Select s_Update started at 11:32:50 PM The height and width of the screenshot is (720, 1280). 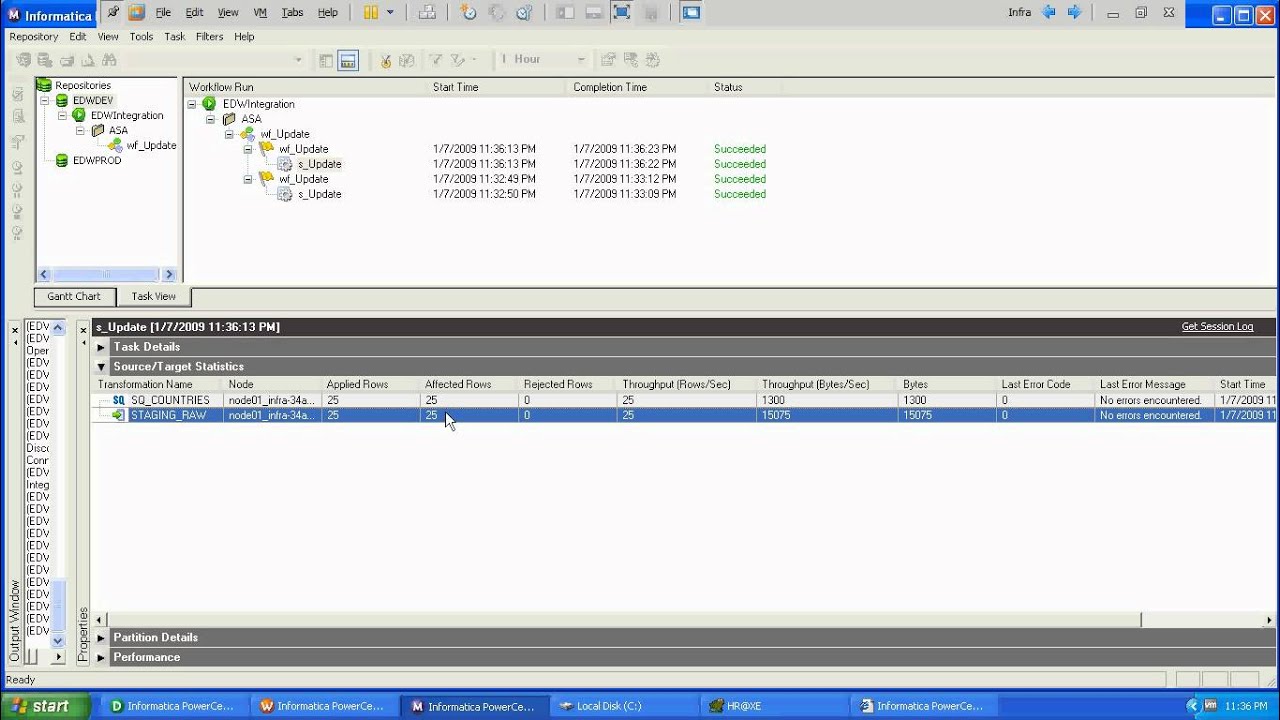point(320,195)
